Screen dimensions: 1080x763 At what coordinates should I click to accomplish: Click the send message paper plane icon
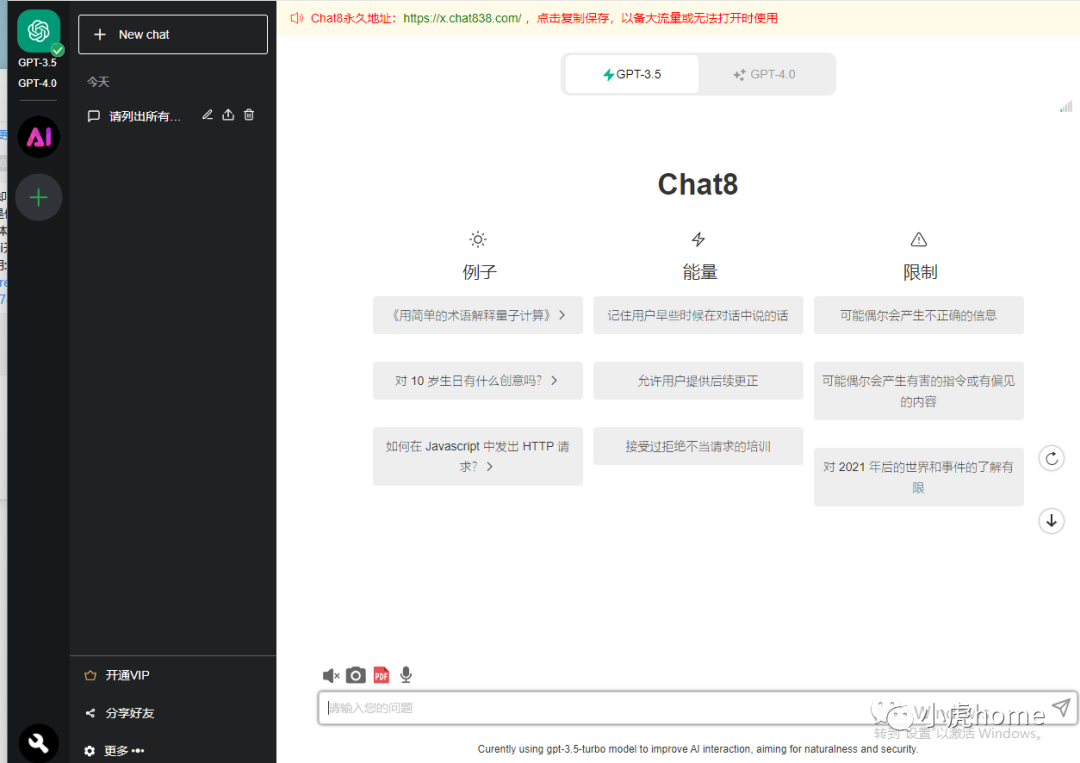point(1061,707)
